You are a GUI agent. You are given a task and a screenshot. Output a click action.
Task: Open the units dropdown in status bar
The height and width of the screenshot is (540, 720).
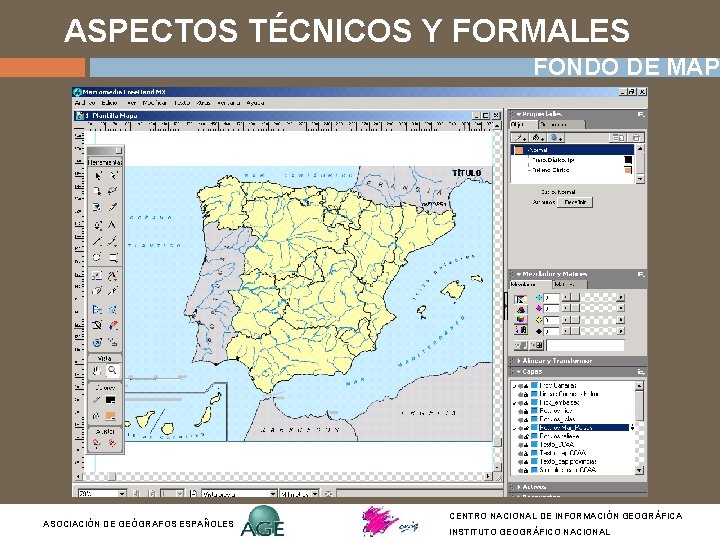pos(315,494)
